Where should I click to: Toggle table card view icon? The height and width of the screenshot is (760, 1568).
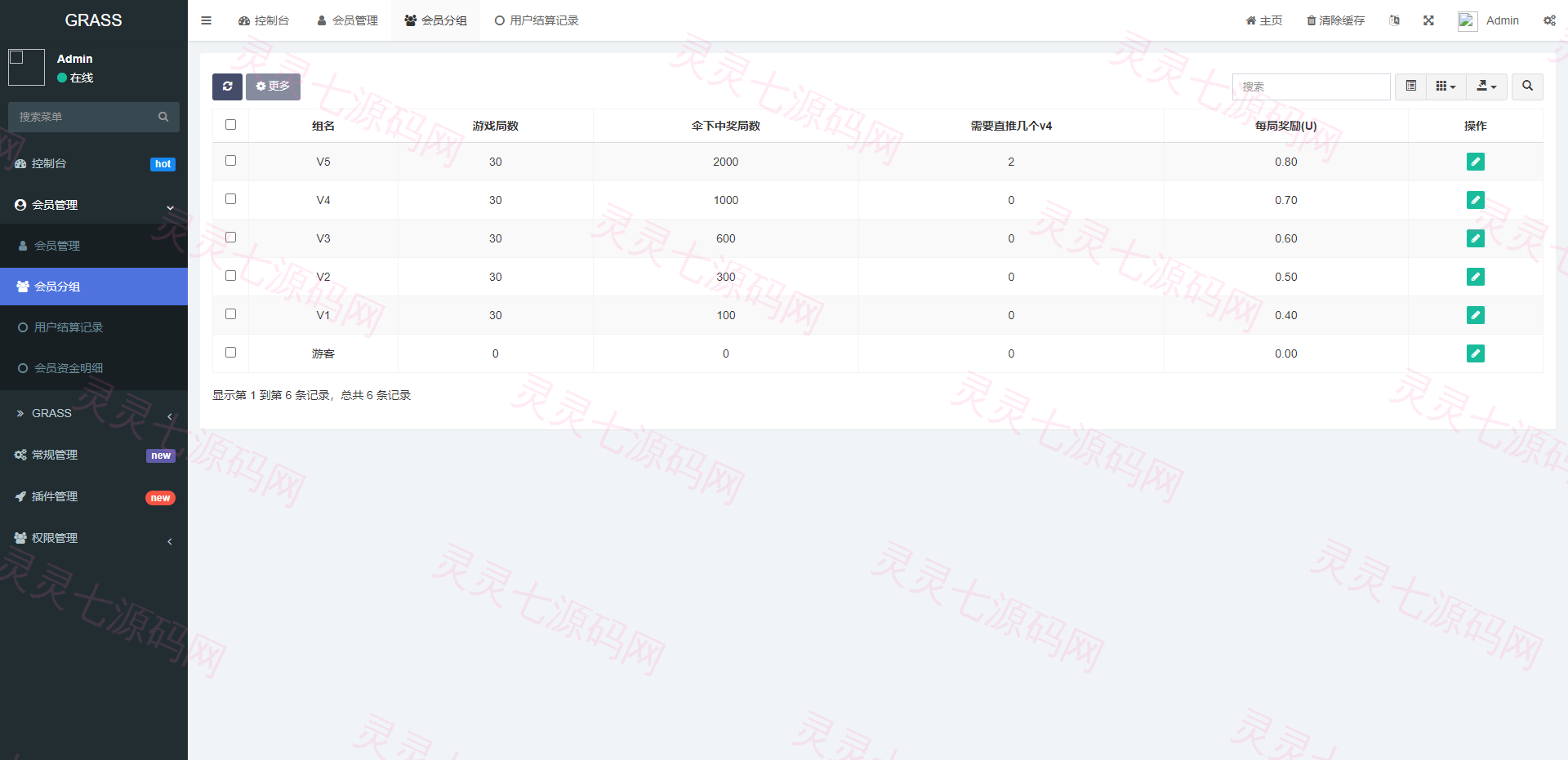click(1410, 87)
